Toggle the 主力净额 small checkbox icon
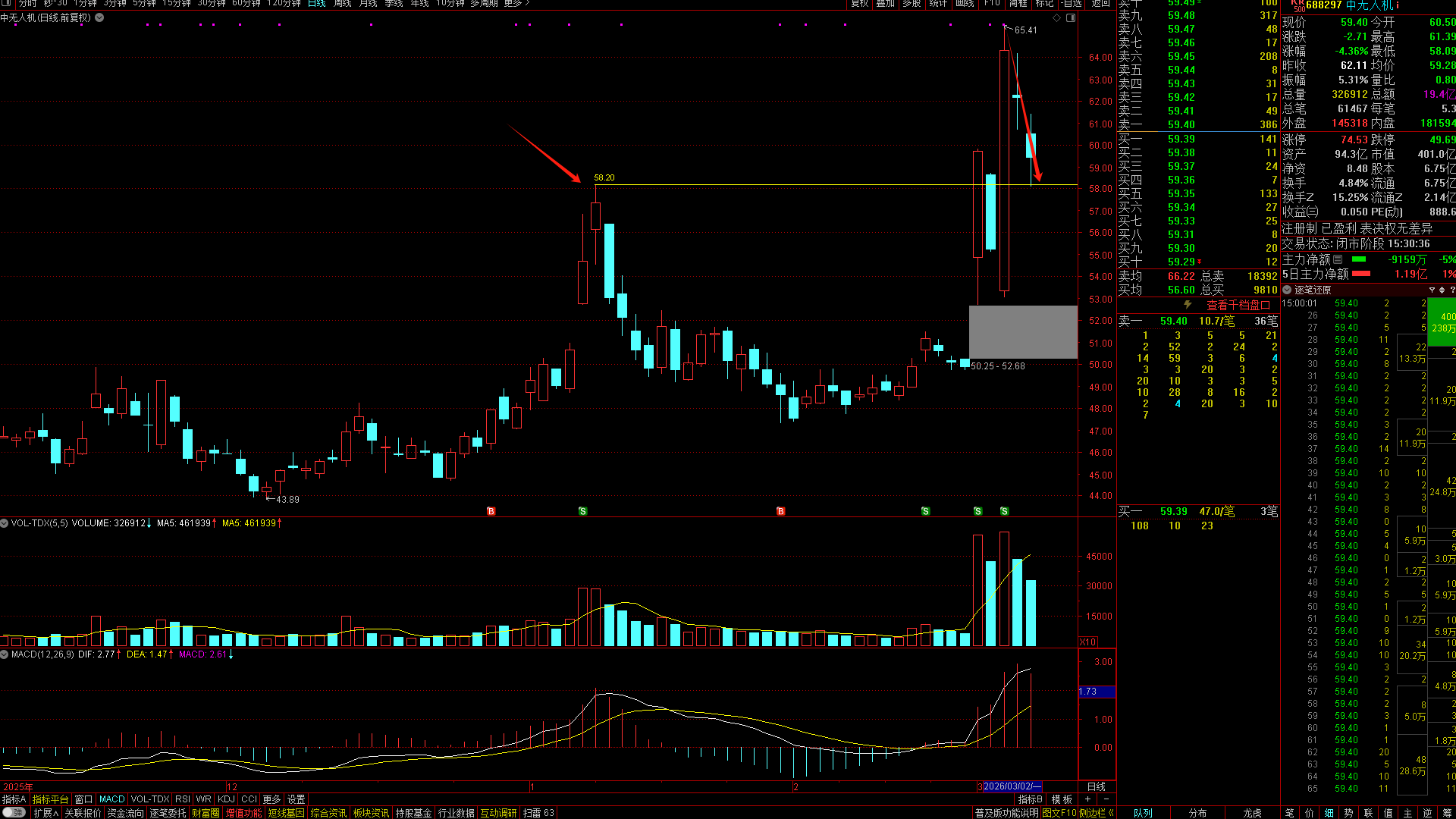The image size is (1456, 819). (1338, 259)
